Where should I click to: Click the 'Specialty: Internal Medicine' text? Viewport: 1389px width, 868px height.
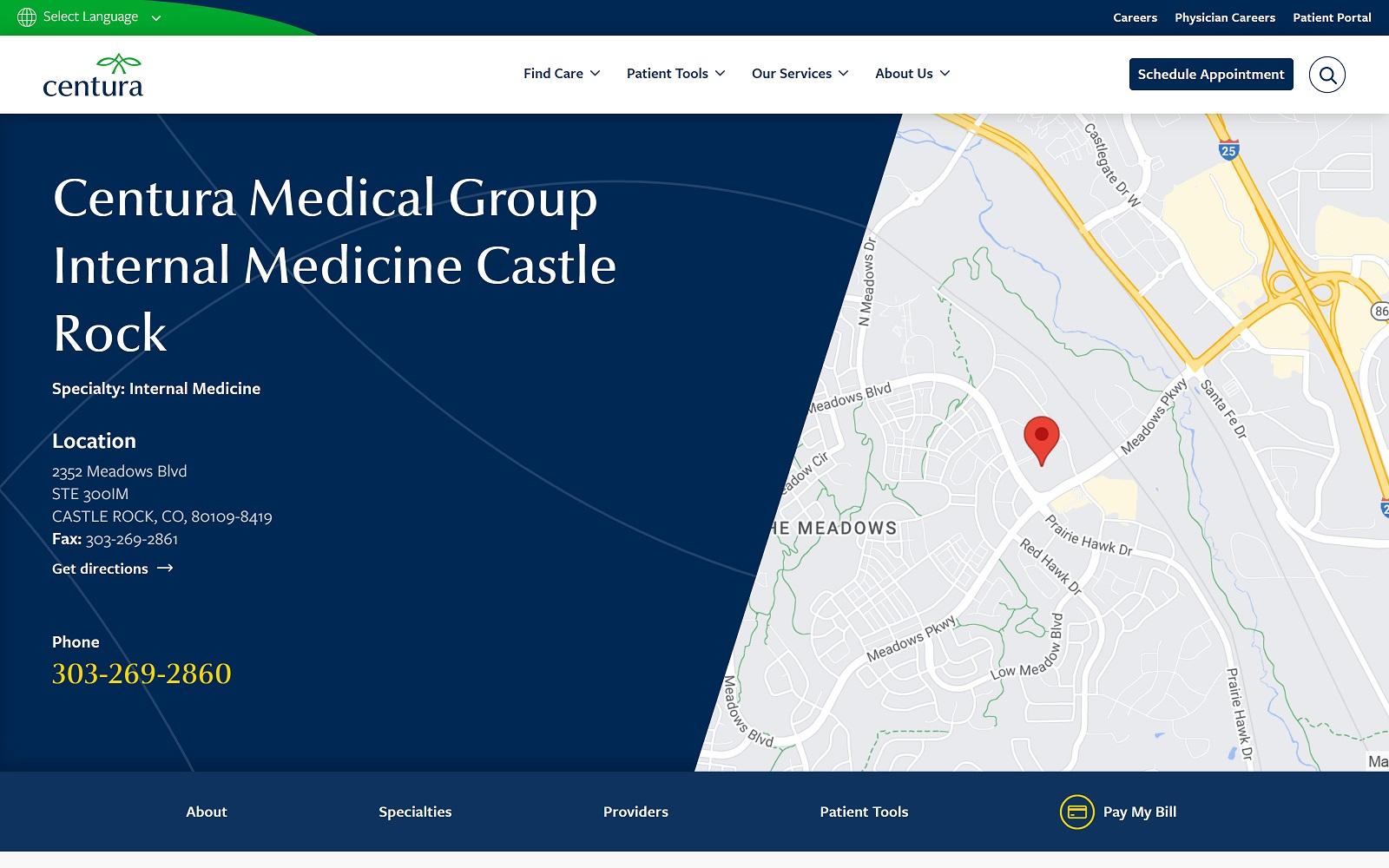tap(156, 389)
